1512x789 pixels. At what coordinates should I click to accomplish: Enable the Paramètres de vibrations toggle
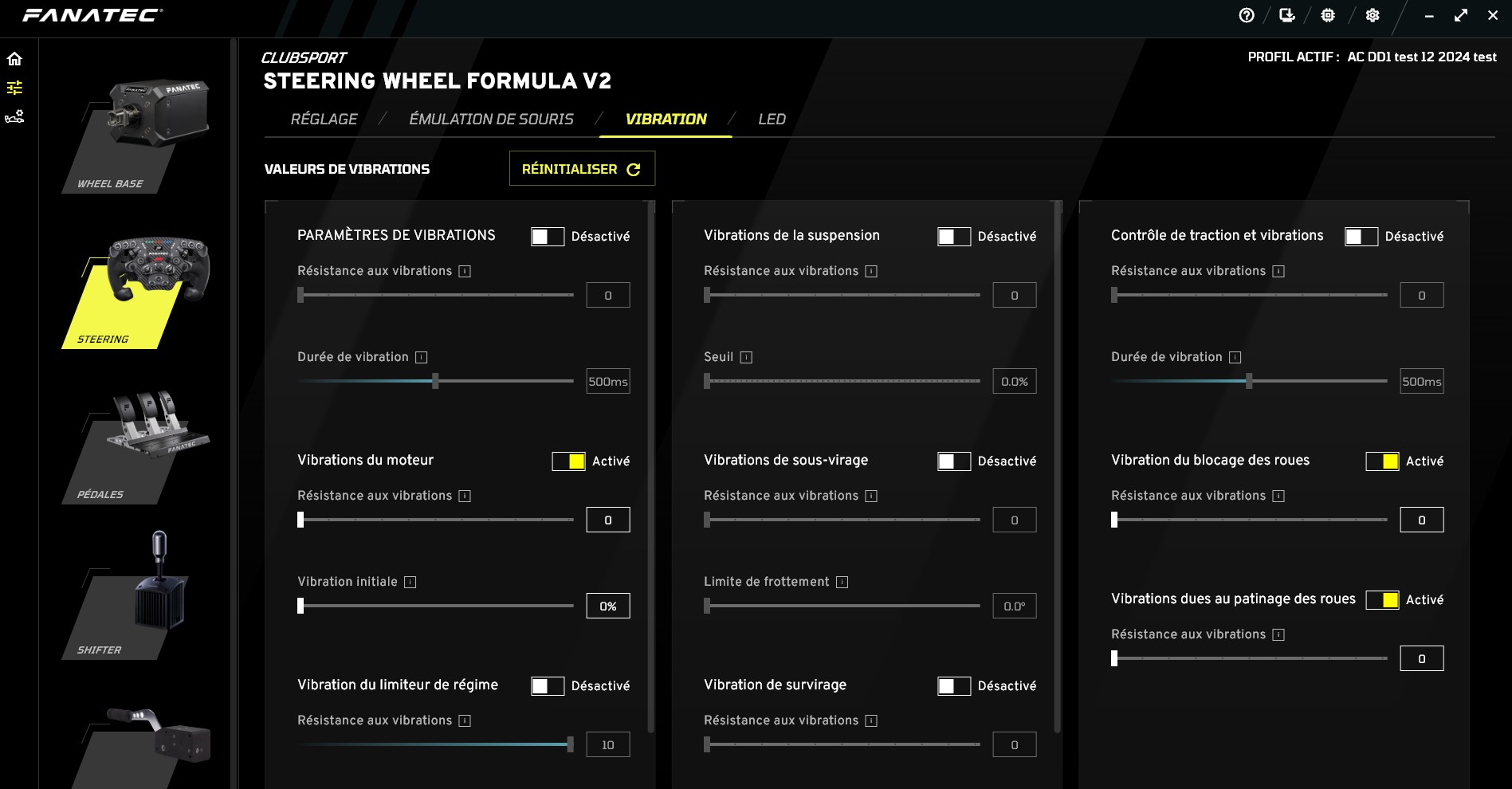coord(548,236)
